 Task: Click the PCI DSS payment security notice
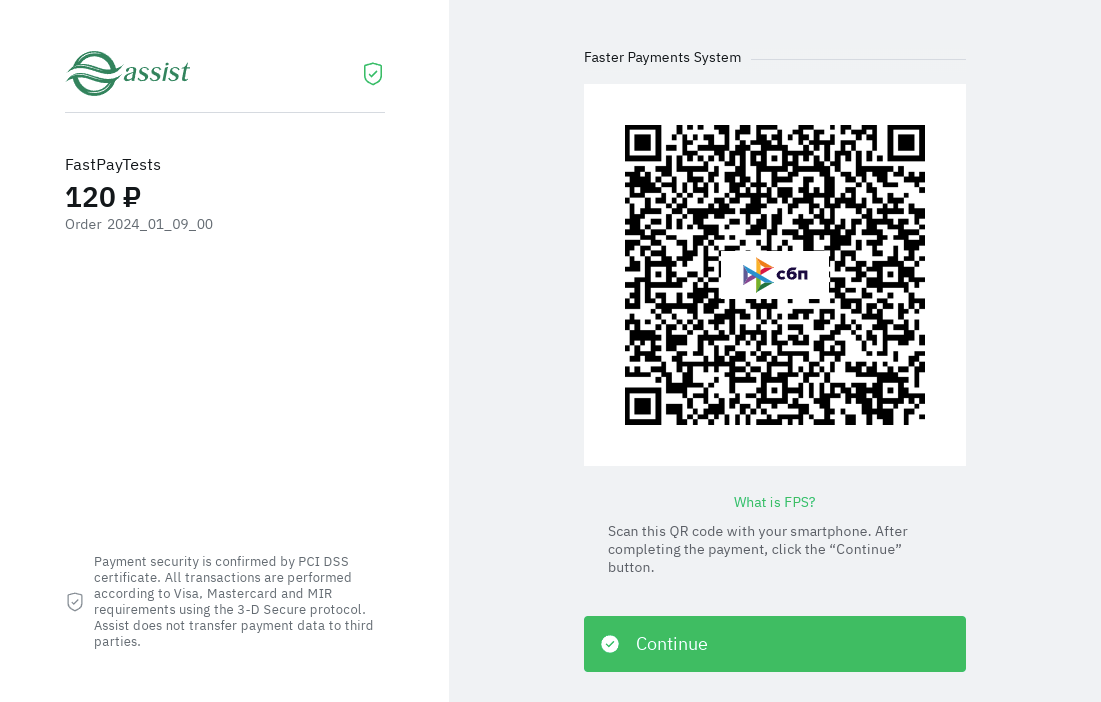point(234,602)
